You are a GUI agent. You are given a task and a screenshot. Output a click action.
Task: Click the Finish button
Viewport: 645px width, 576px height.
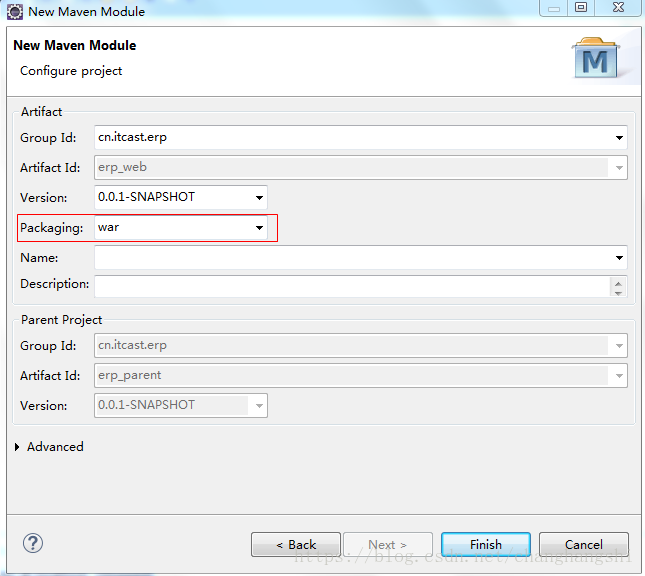pyautogui.click(x=486, y=544)
